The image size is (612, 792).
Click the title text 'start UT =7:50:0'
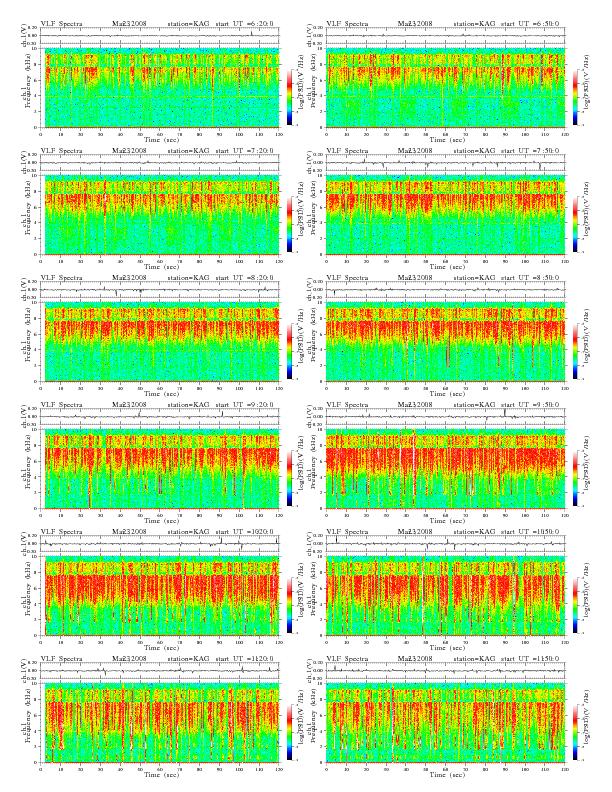pos(530,151)
